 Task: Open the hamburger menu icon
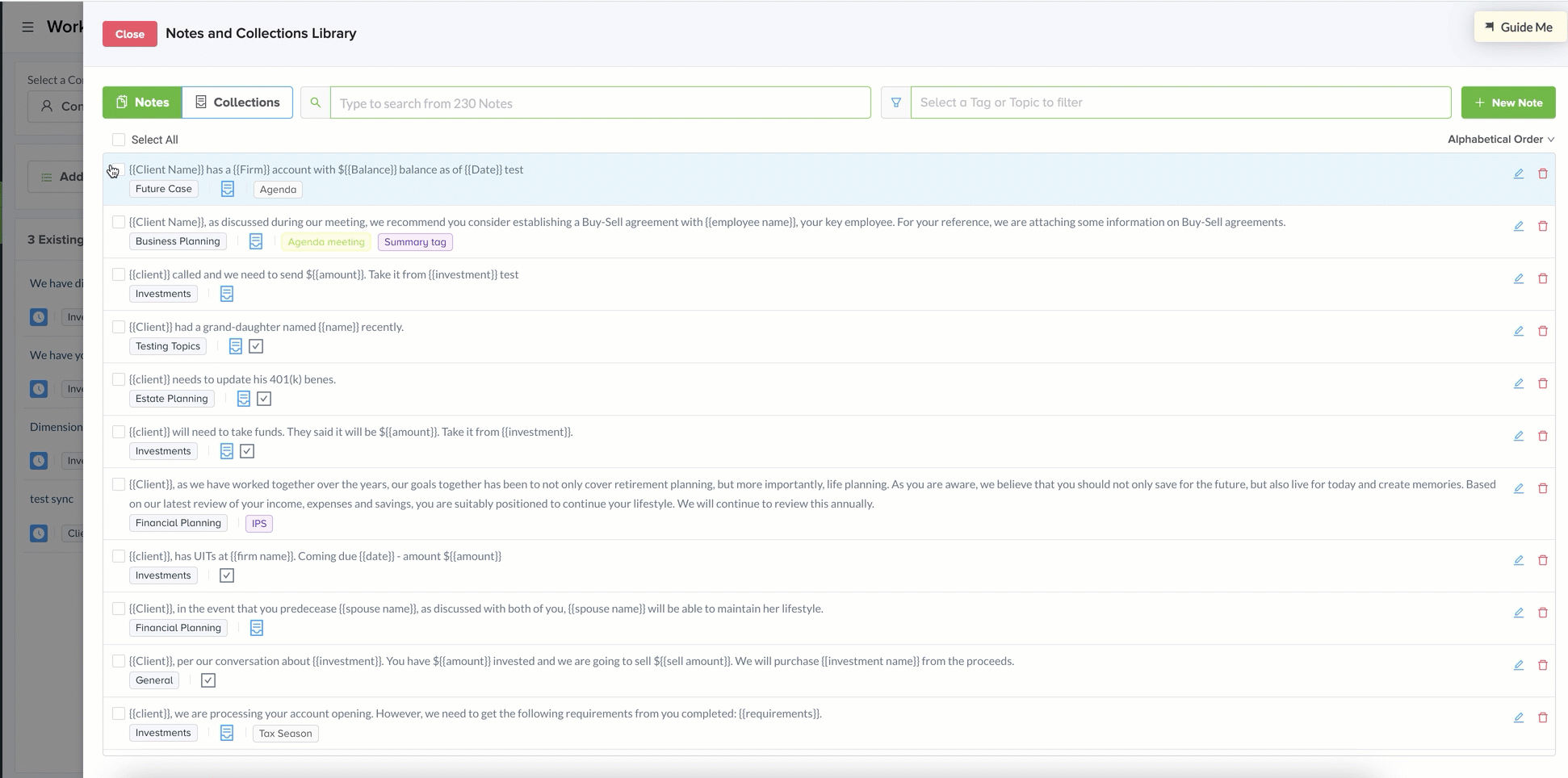pos(27,27)
